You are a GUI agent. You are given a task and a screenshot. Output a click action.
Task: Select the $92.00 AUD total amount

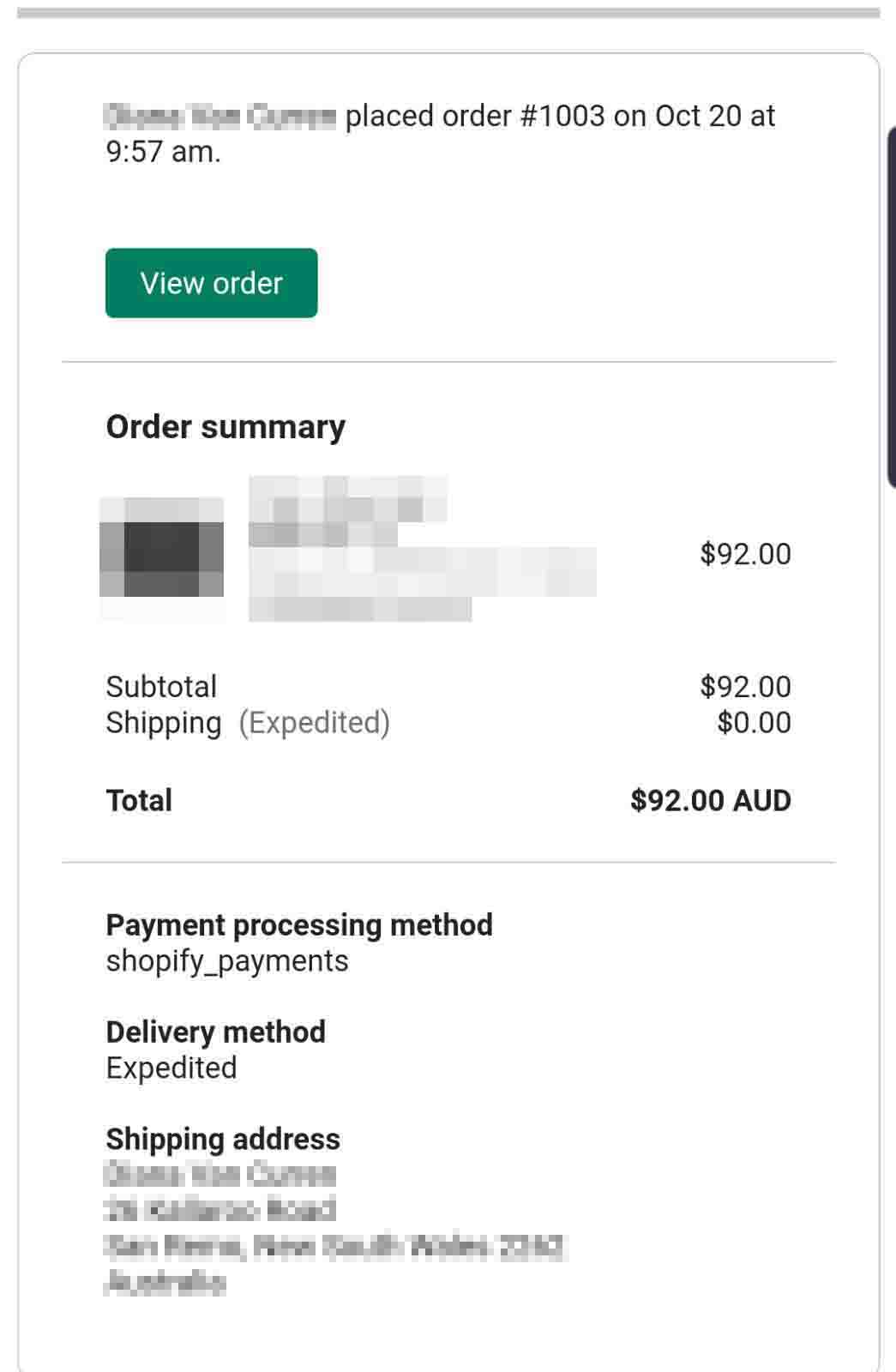tap(711, 800)
